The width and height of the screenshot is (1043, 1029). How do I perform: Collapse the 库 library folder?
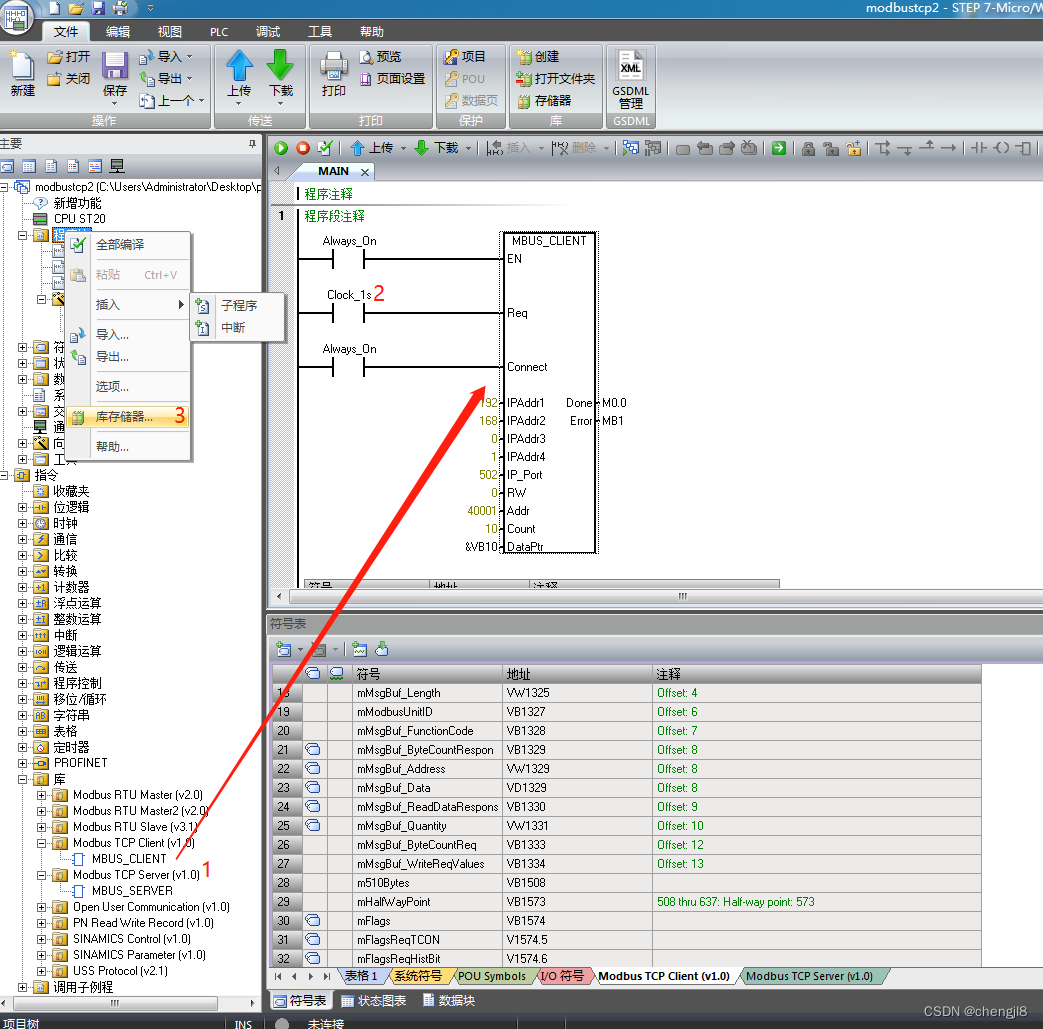[x=23, y=779]
